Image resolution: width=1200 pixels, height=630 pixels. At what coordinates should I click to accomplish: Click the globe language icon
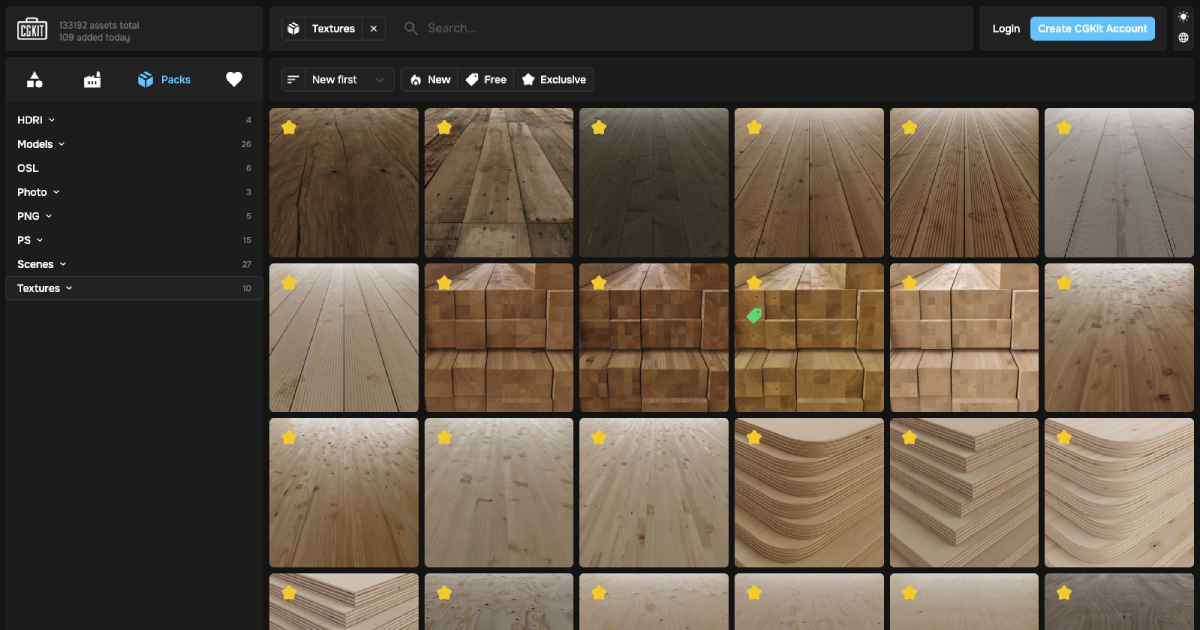[x=1184, y=38]
